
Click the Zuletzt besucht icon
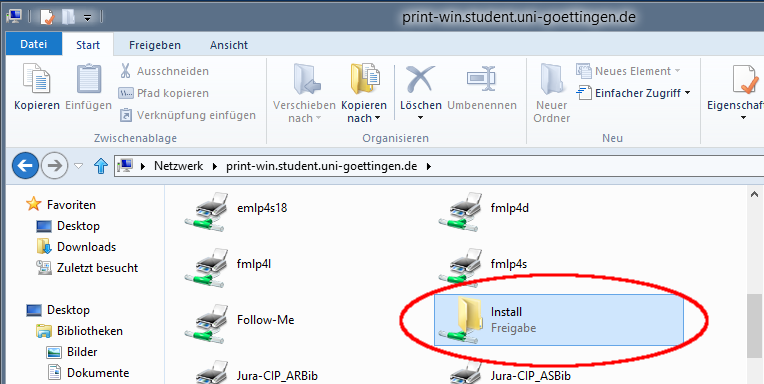pyautogui.click(x=44, y=268)
